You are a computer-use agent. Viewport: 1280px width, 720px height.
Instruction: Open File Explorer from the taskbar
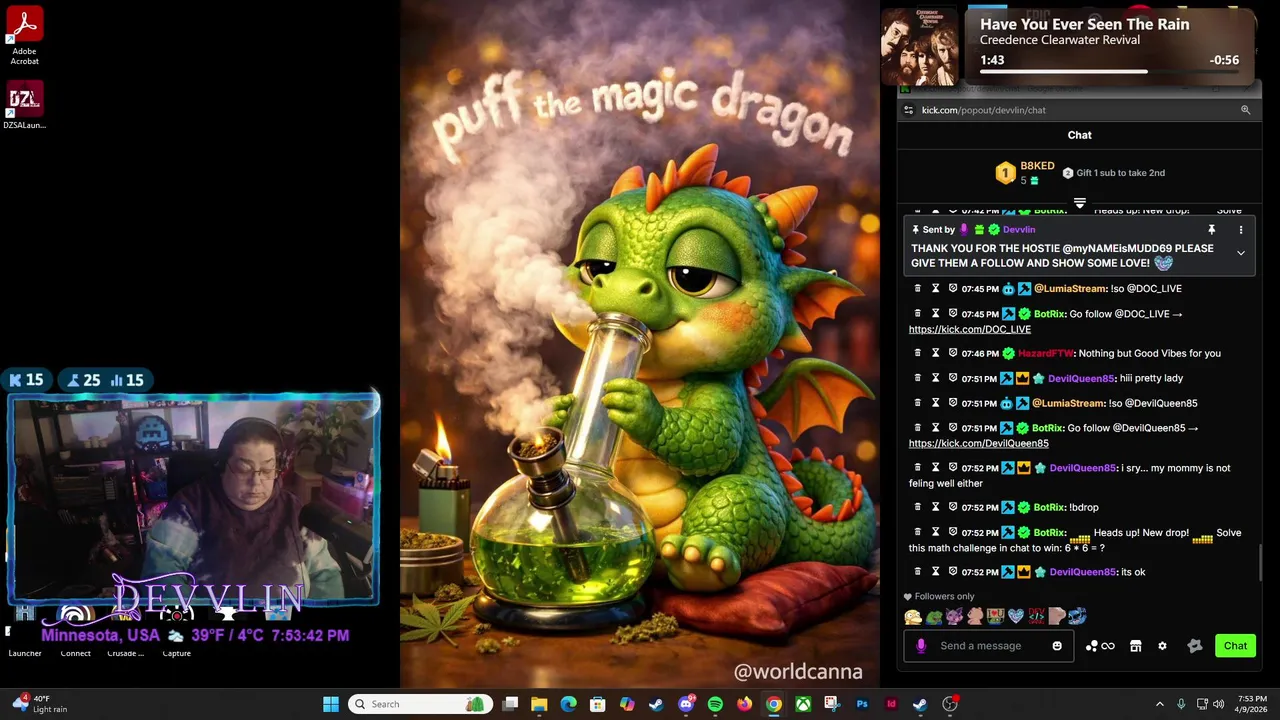[539, 704]
